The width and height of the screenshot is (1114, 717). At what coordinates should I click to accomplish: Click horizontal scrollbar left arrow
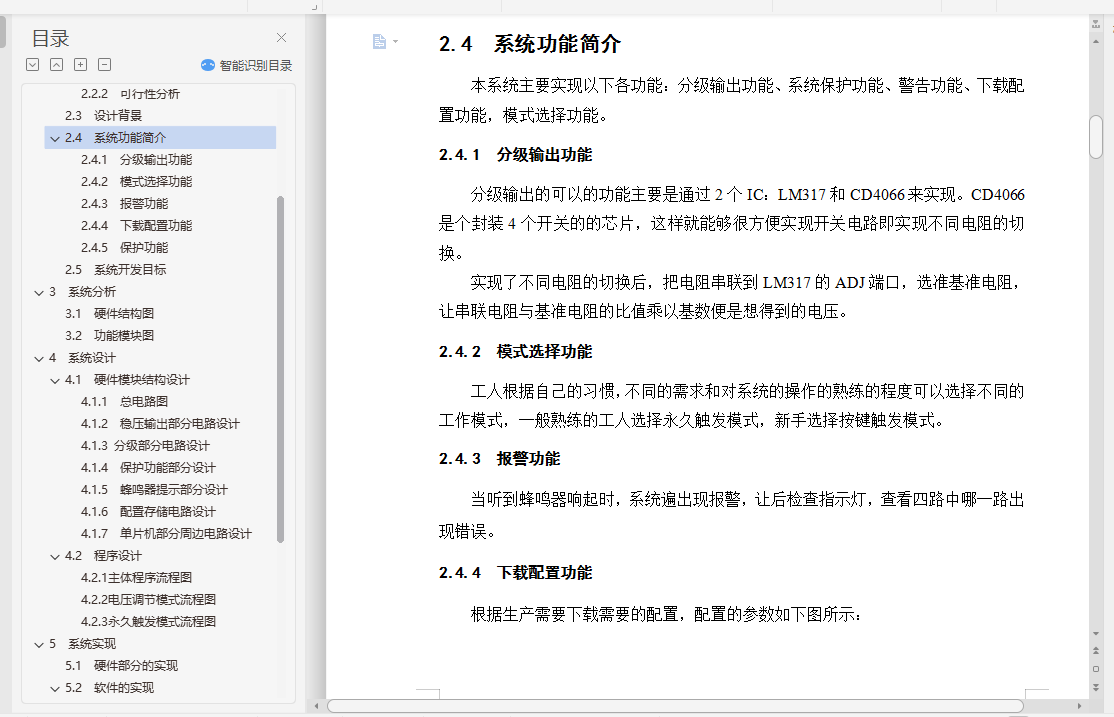317,706
